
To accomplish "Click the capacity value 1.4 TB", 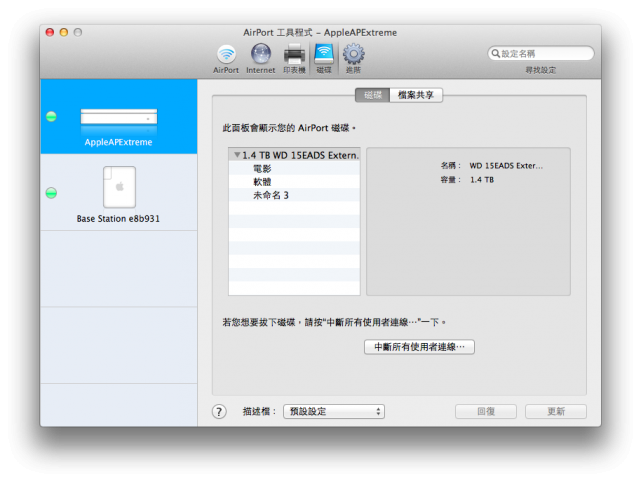I will [x=482, y=180].
